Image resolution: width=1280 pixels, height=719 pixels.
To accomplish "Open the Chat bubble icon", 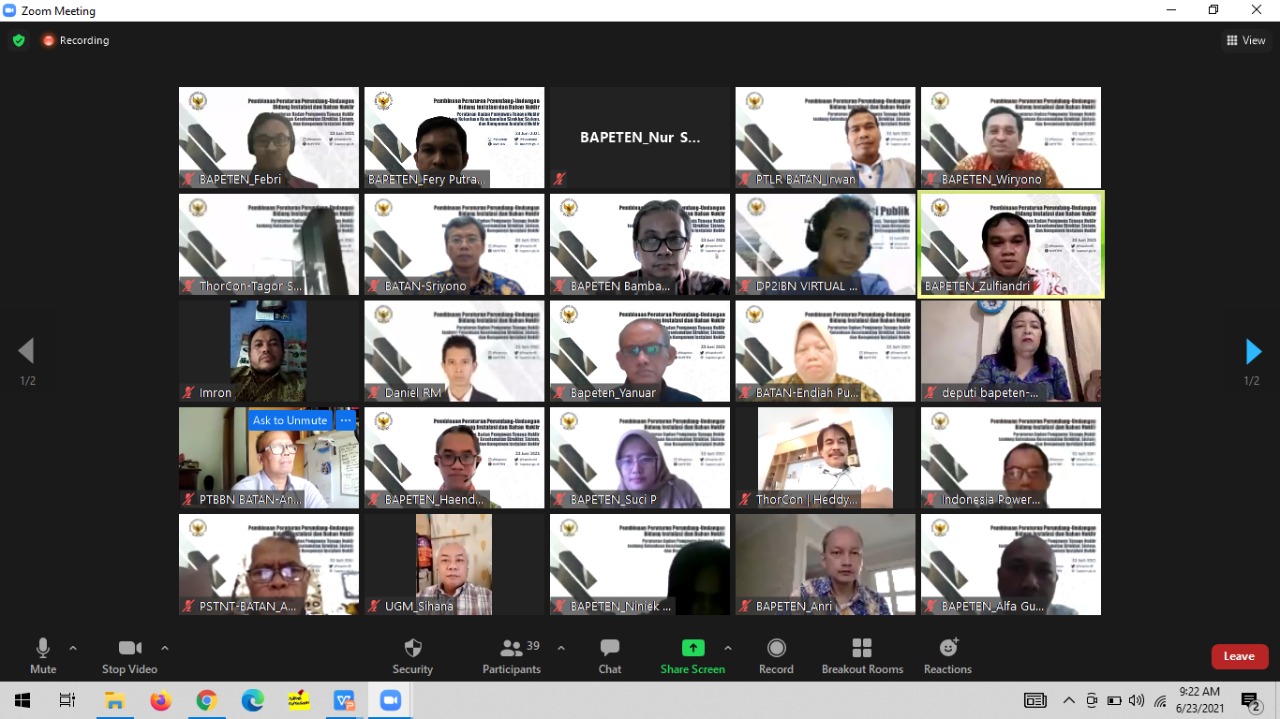I will [x=610, y=648].
